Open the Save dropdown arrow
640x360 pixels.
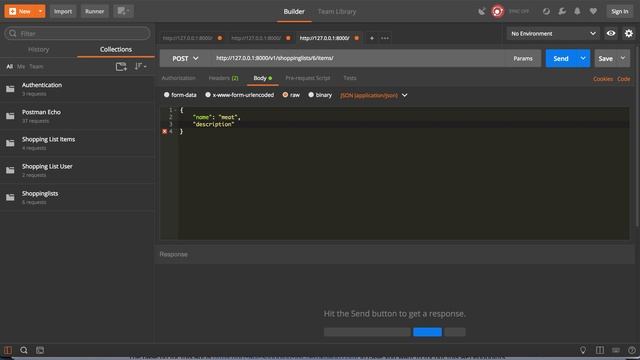click(x=623, y=58)
